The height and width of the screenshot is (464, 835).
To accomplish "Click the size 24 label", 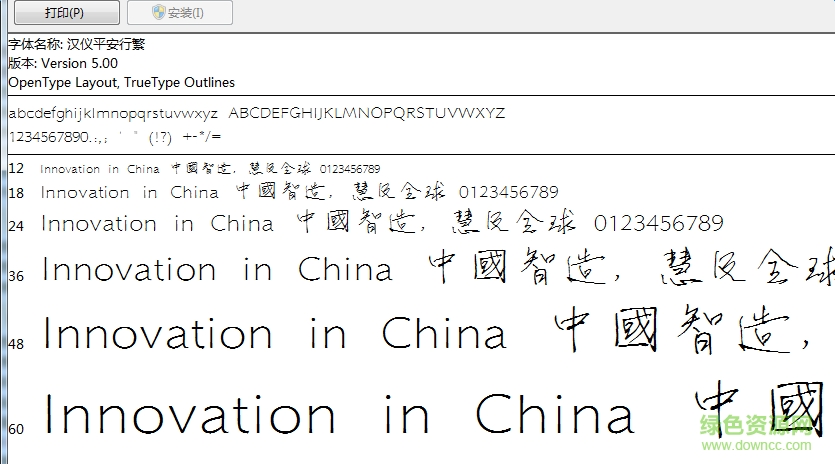I will pyautogui.click(x=16, y=226).
